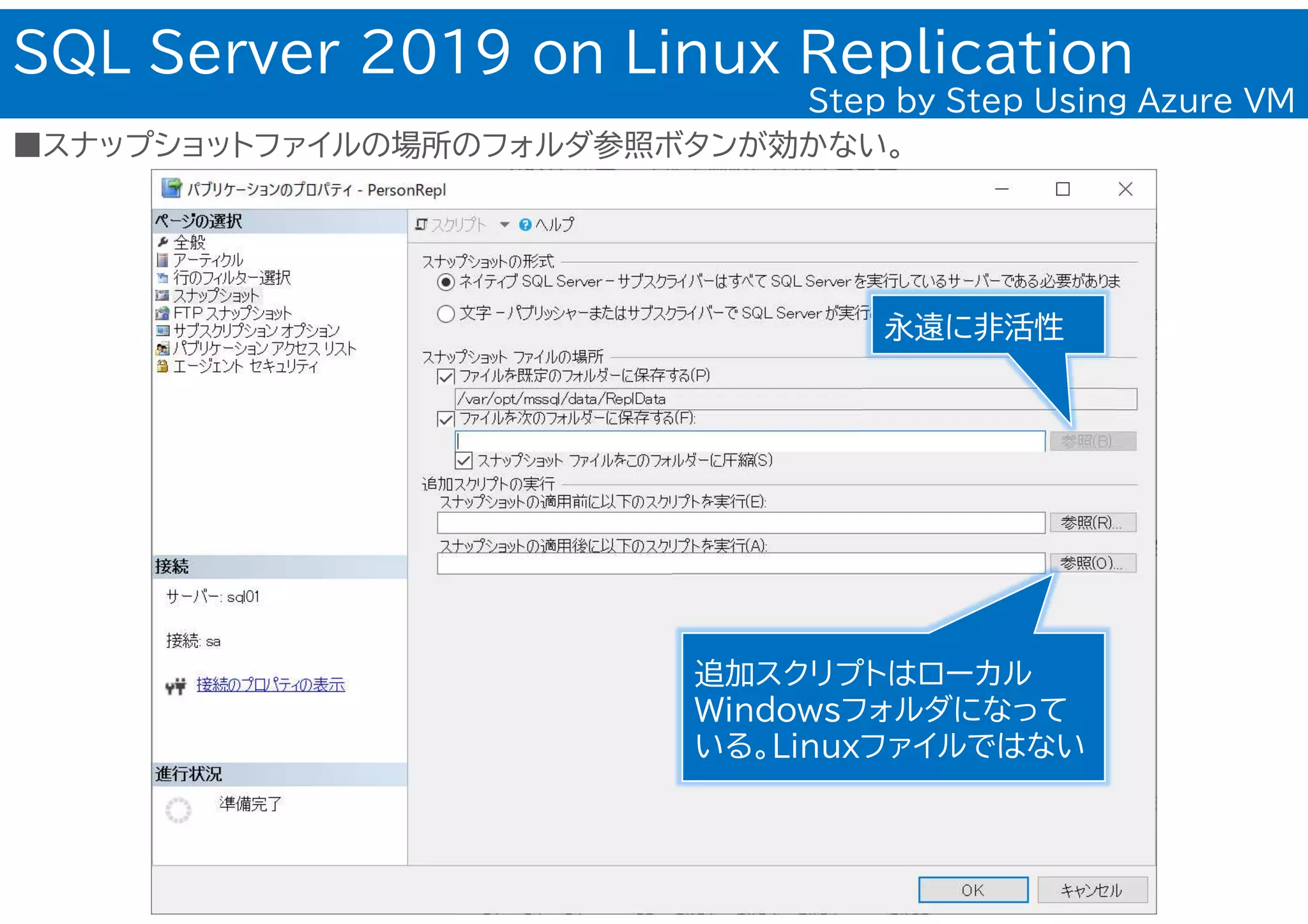Expand the スクリプト dropdown arrow
This screenshot has width=1308, height=924.
tap(505, 224)
